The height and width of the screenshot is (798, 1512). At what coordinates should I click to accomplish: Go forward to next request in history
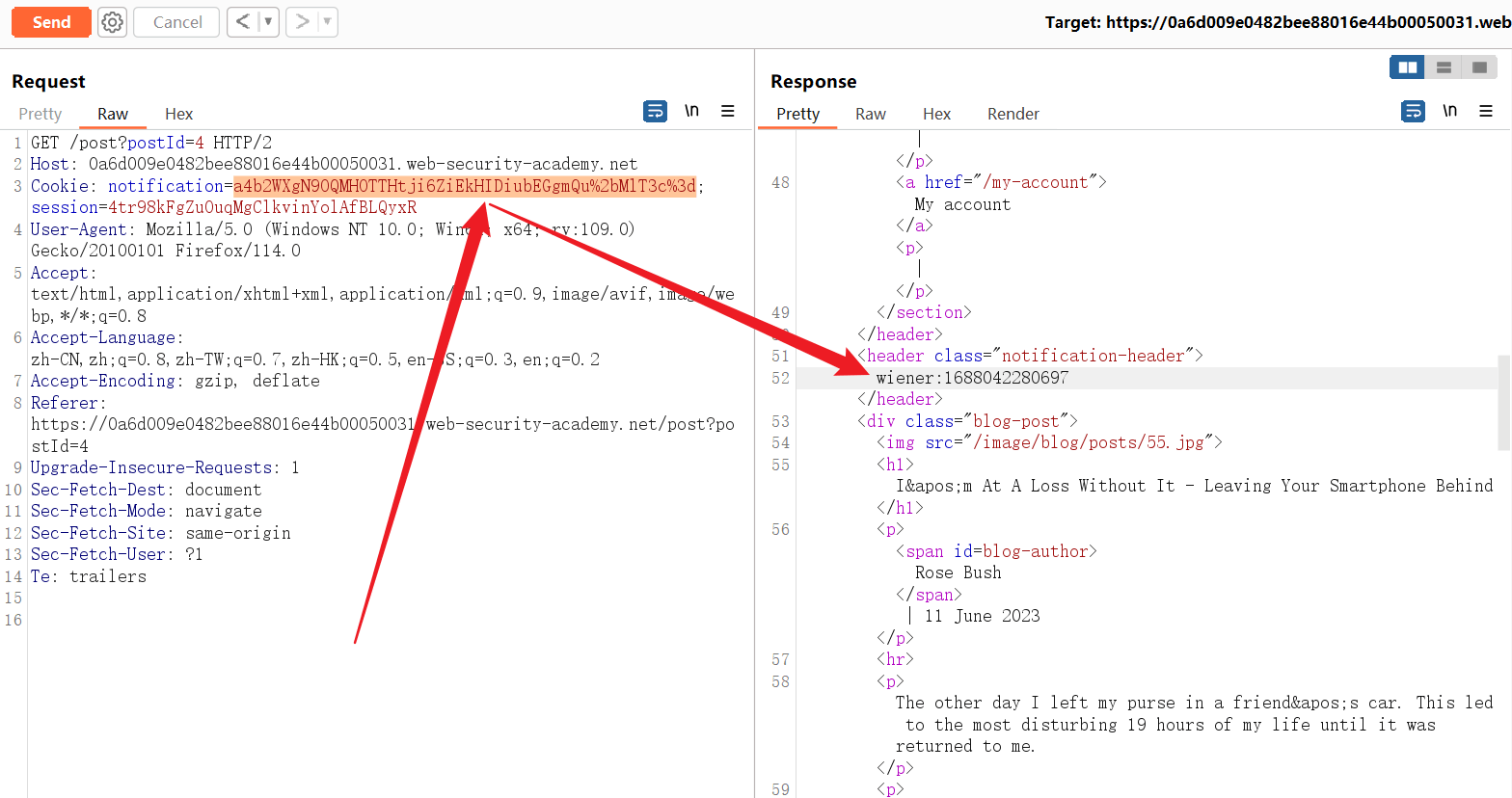(303, 22)
